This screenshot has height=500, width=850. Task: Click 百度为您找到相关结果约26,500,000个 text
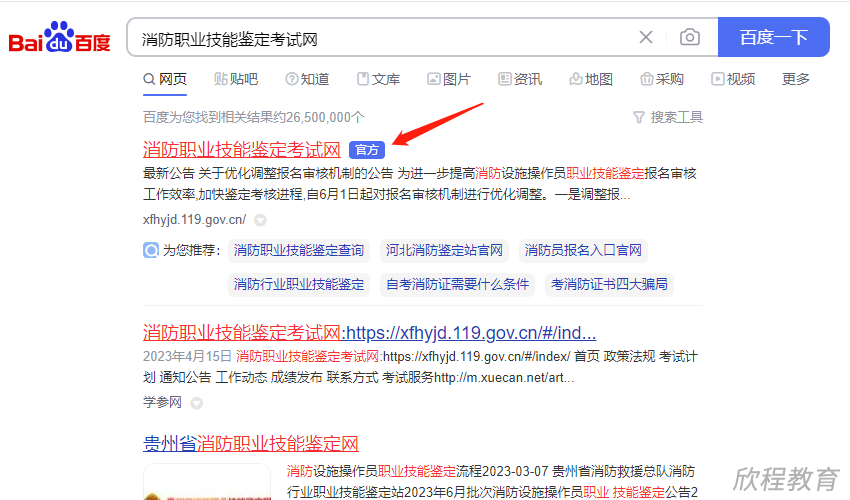point(254,117)
